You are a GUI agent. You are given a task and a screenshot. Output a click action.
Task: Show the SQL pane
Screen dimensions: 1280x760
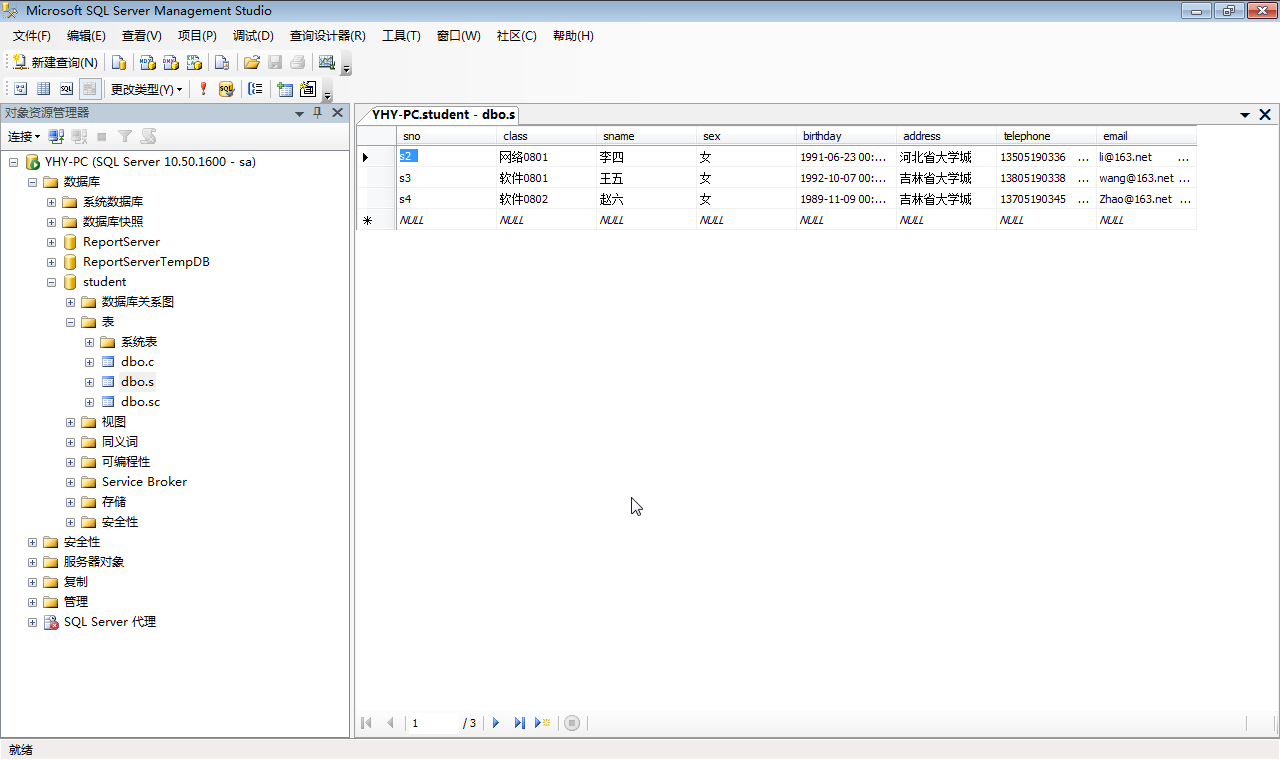pyautogui.click(x=66, y=89)
